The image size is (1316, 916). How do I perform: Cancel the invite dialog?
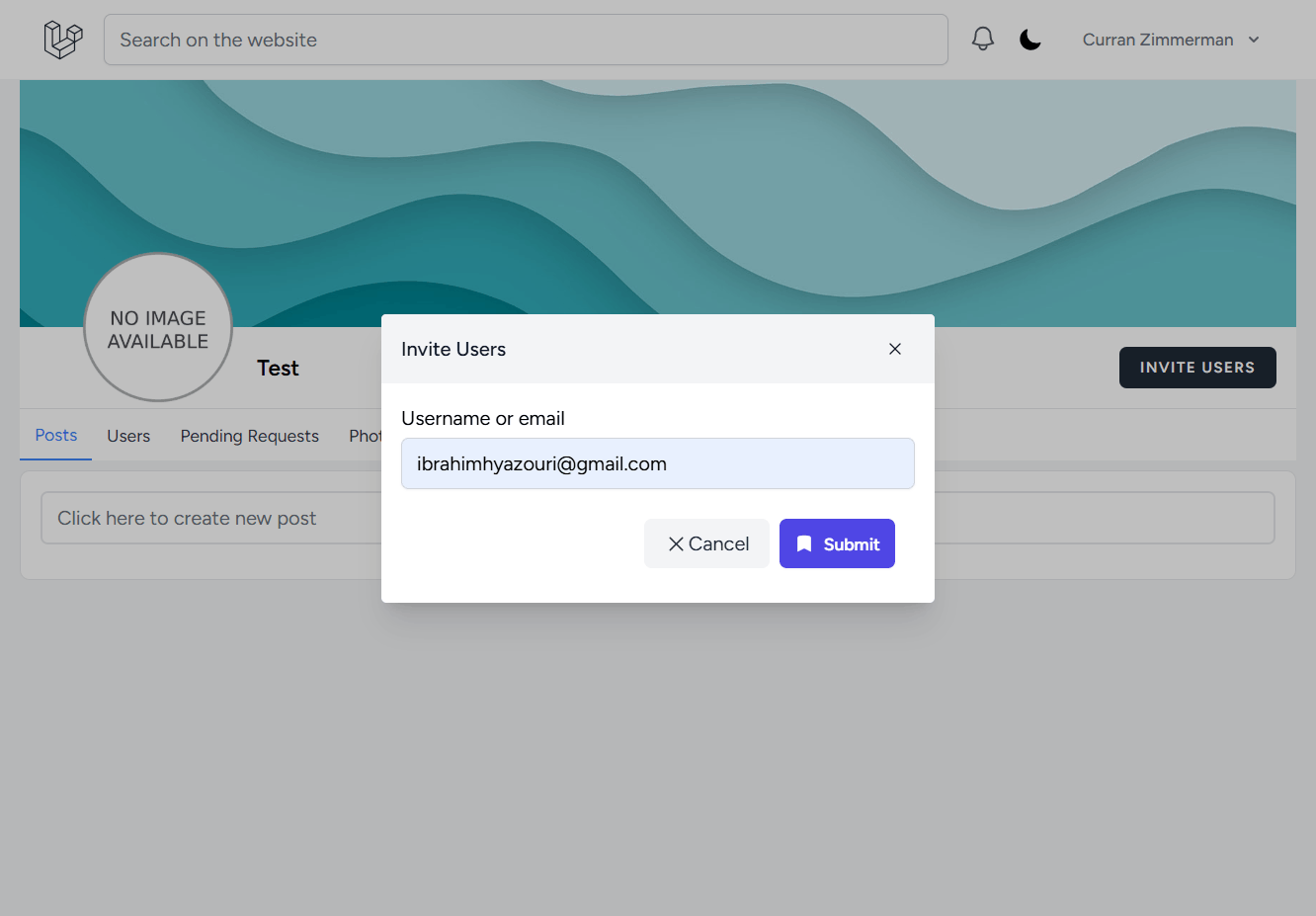point(706,543)
